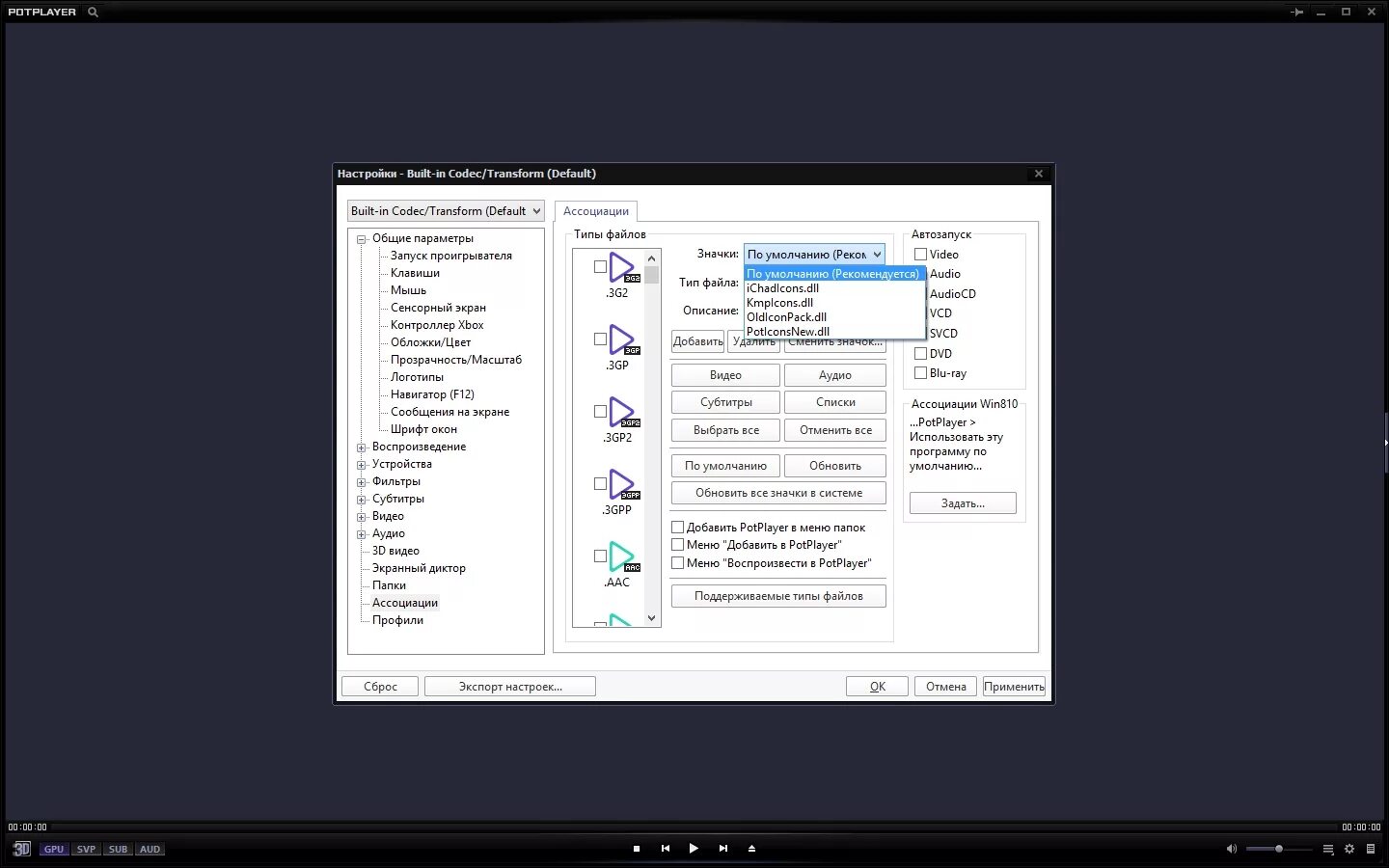Expand the Фильтры tree node

[362, 482]
